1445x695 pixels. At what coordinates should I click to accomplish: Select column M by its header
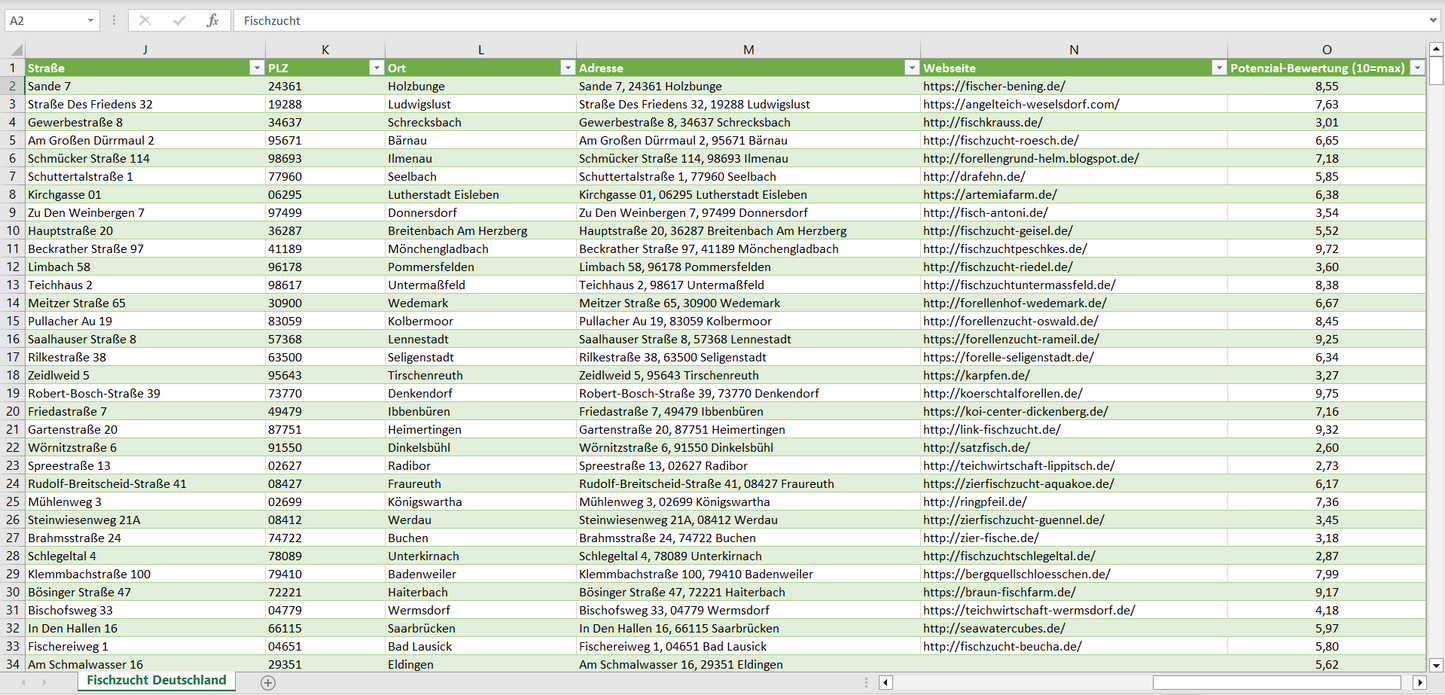coord(748,50)
